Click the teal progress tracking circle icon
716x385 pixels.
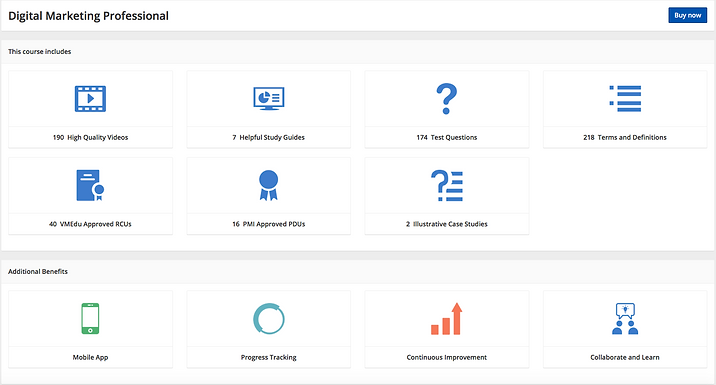[268, 318]
